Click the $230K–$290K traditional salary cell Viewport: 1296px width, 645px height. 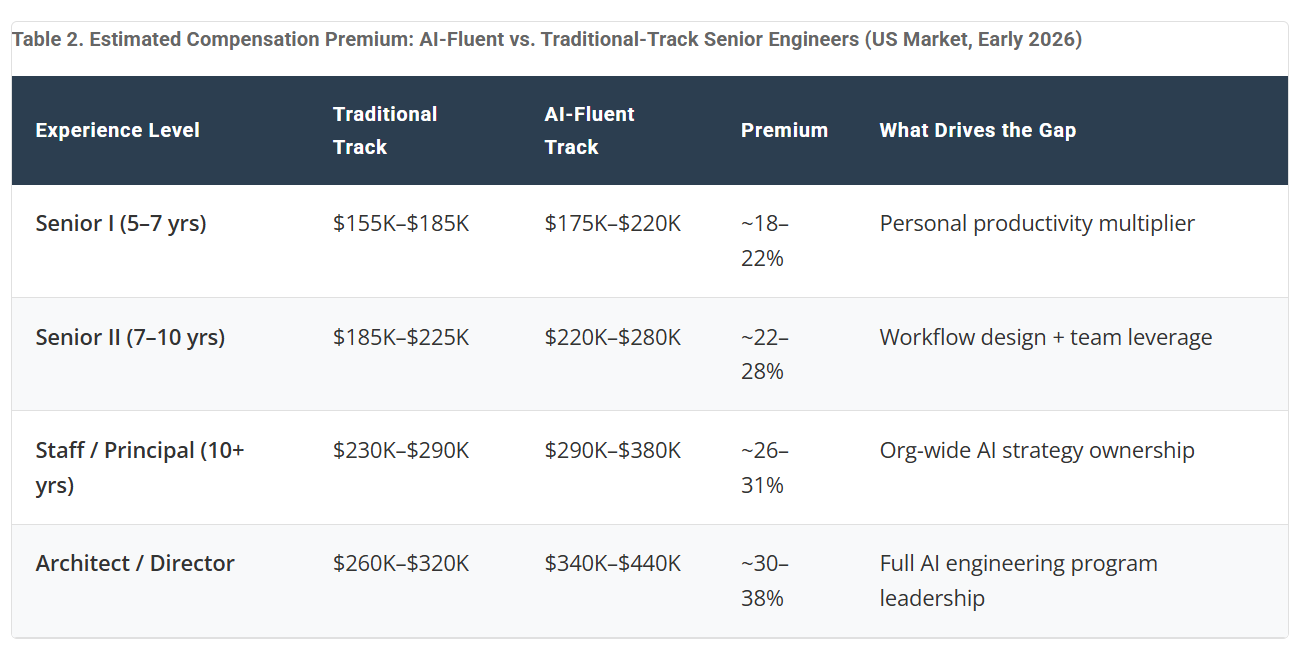pos(401,450)
